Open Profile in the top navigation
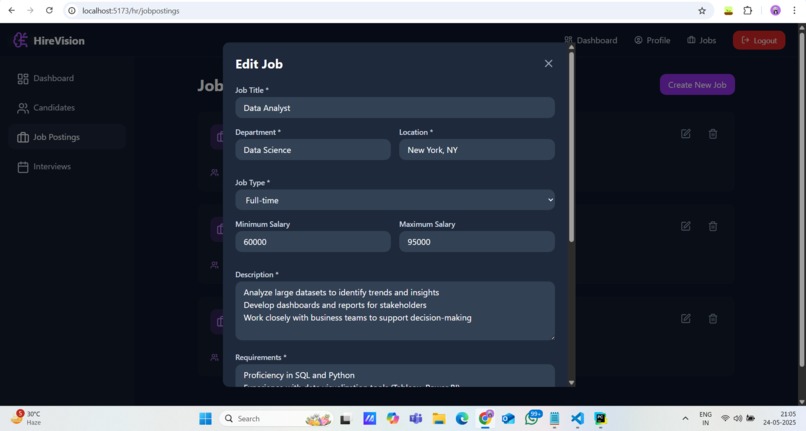 pyautogui.click(x=652, y=40)
